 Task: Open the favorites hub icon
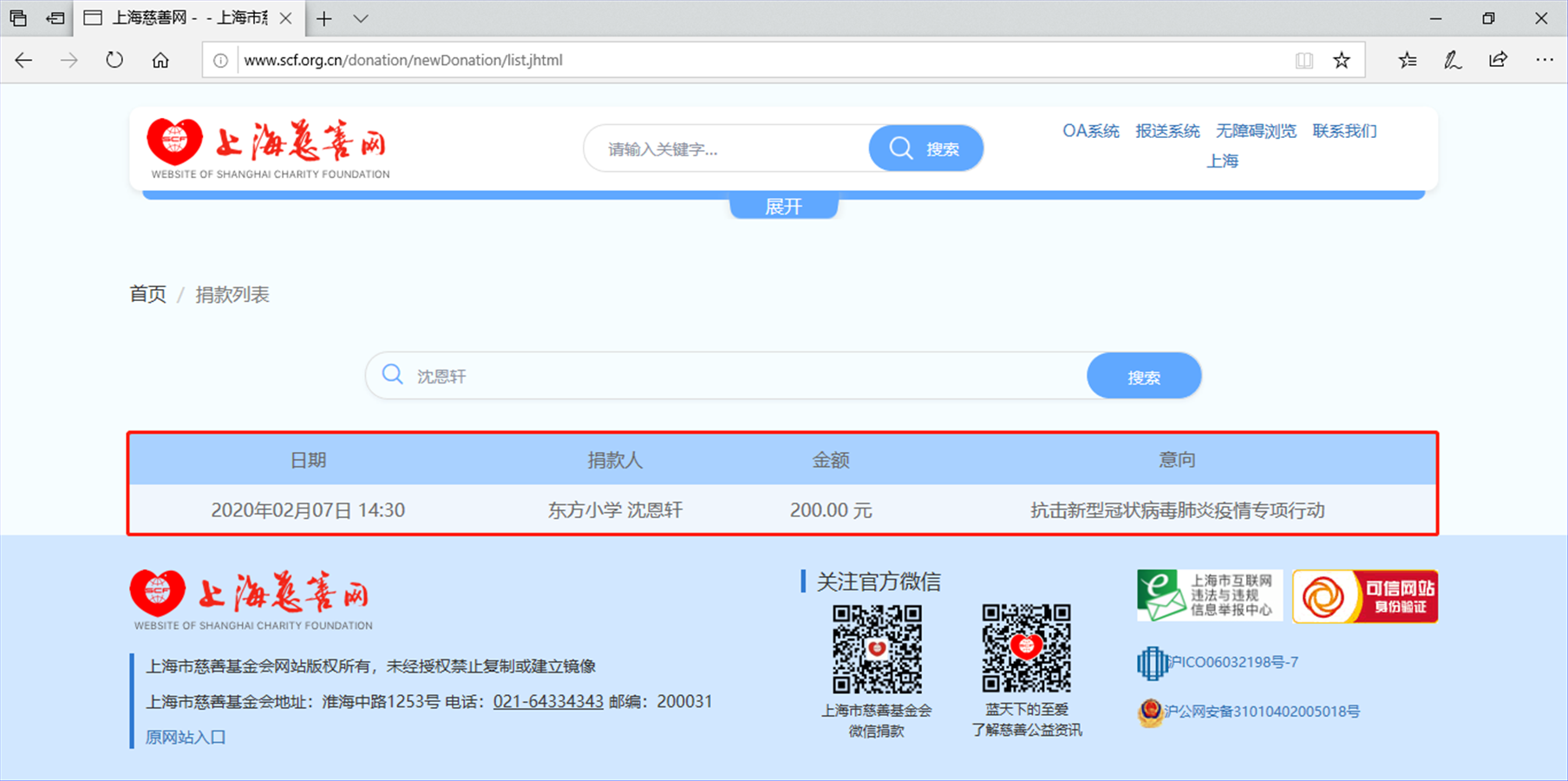click(1408, 60)
